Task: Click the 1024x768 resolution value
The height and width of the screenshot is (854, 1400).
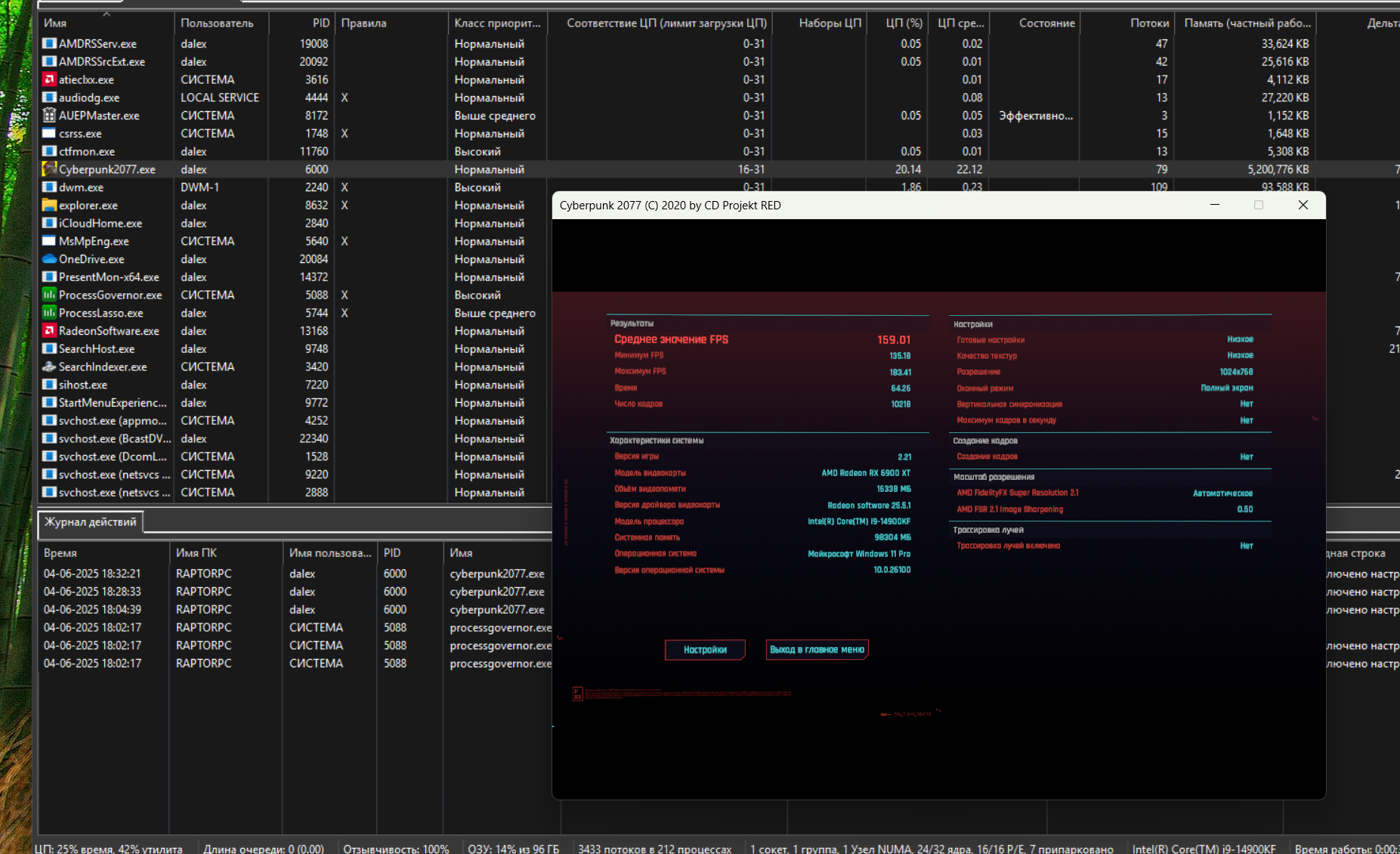Action: click(x=1236, y=372)
